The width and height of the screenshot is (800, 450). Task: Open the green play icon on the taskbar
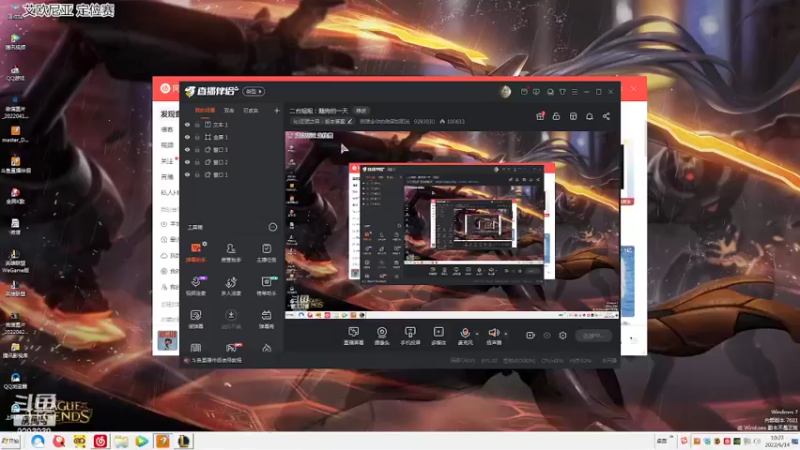point(142,441)
